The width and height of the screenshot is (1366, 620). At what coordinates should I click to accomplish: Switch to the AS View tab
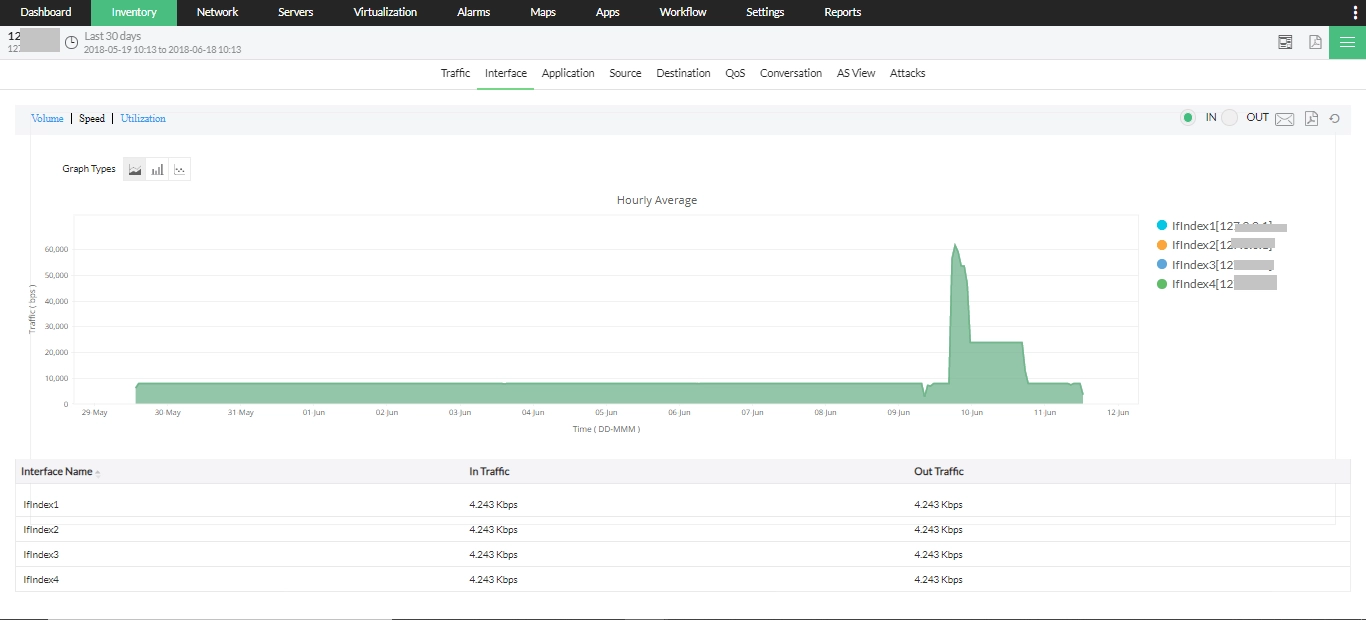click(x=856, y=73)
